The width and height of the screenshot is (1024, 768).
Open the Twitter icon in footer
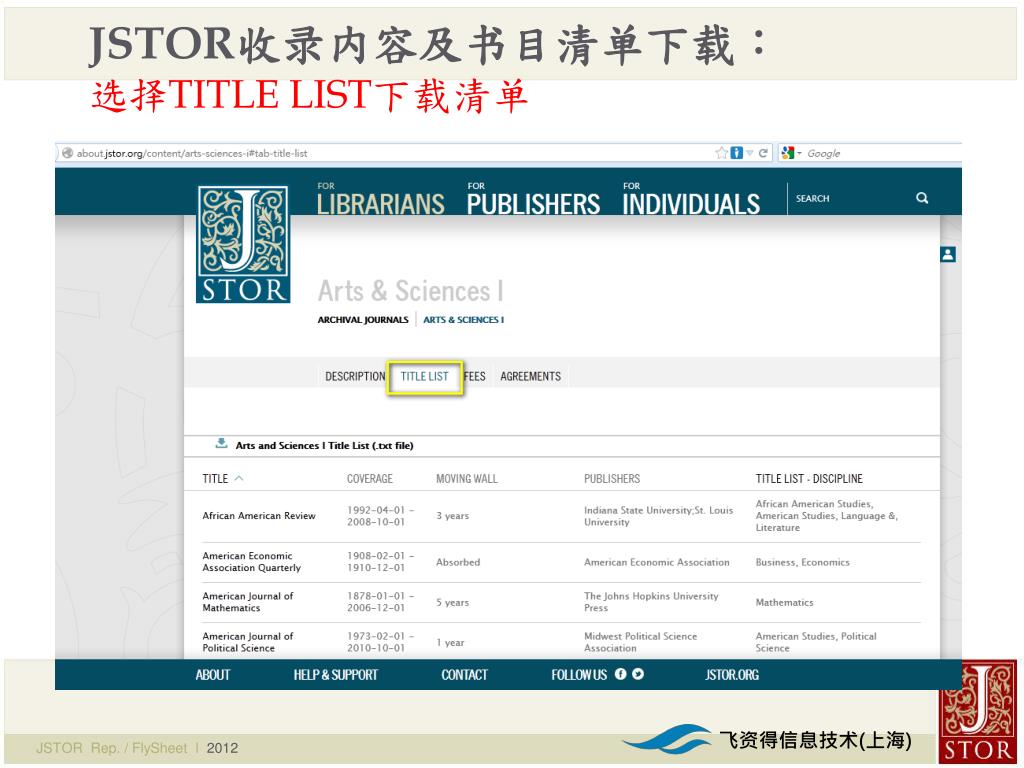pos(638,674)
